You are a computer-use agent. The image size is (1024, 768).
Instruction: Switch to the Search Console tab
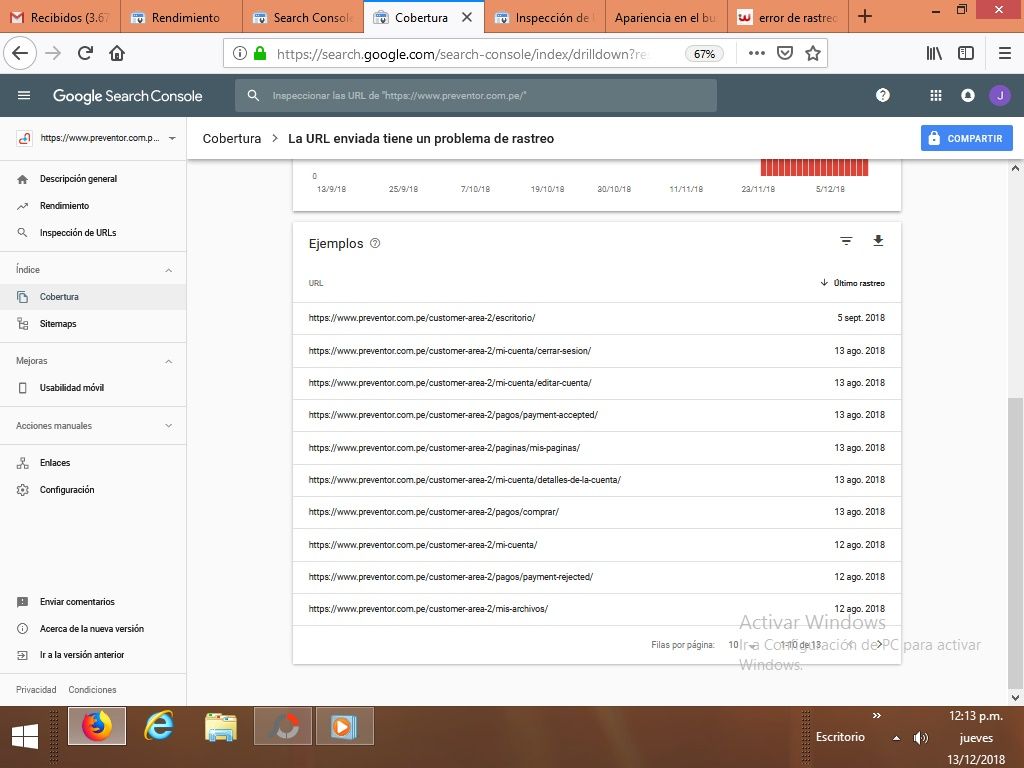(x=302, y=17)
